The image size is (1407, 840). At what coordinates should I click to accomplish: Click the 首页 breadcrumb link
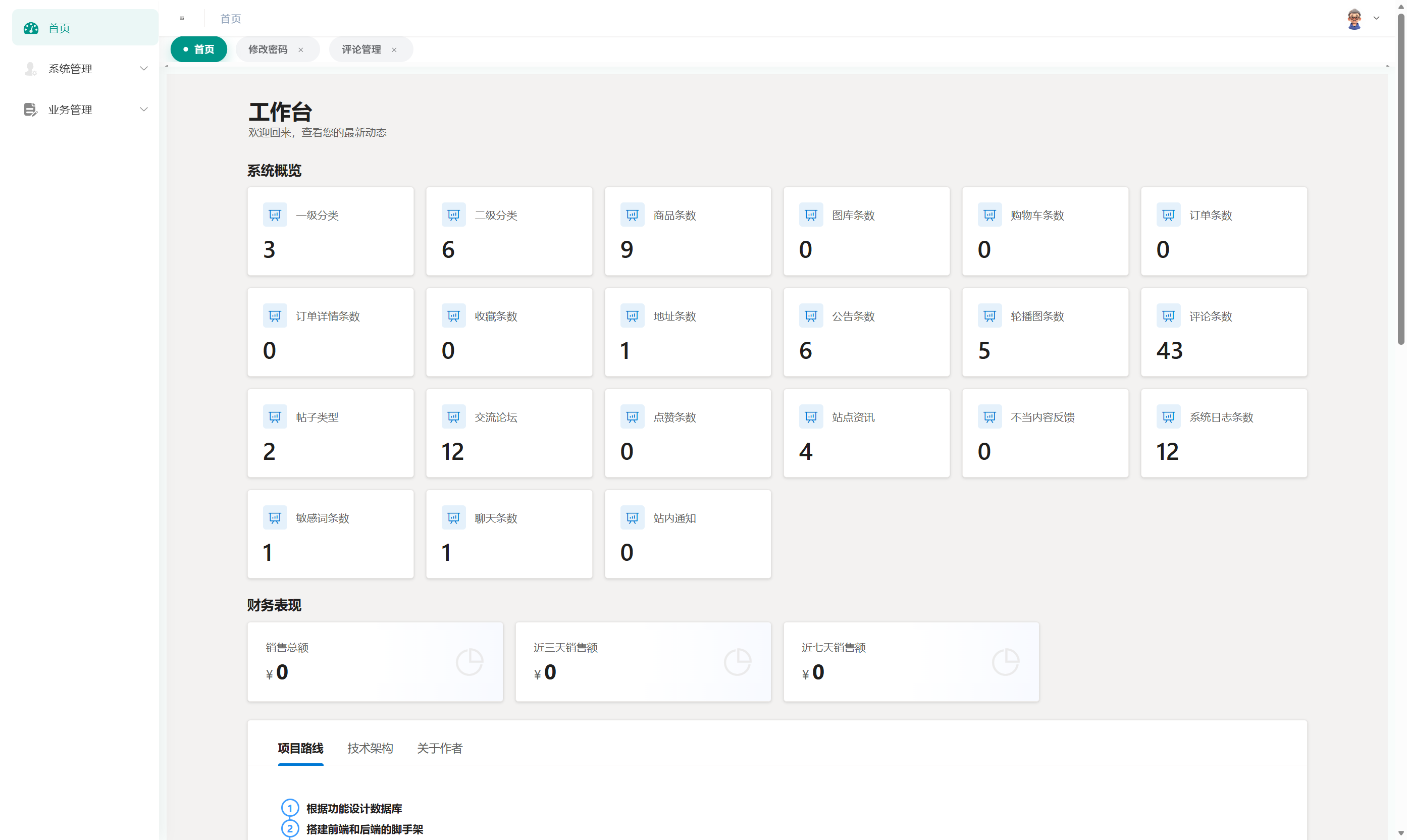[230, 19]
